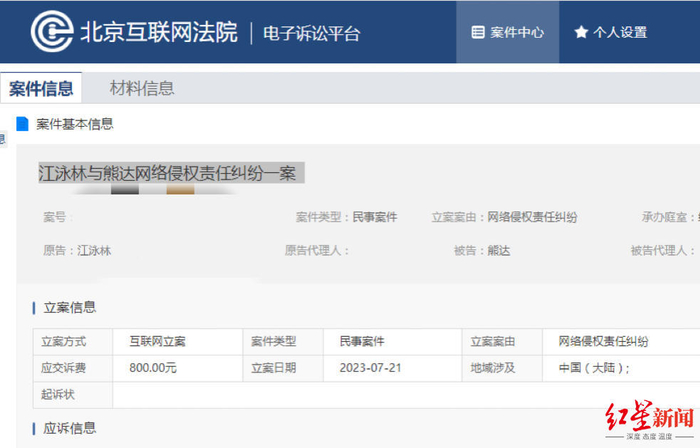Click the 案件类型 table header cell
The image size is (700, 448).
(x=283, y=342)
